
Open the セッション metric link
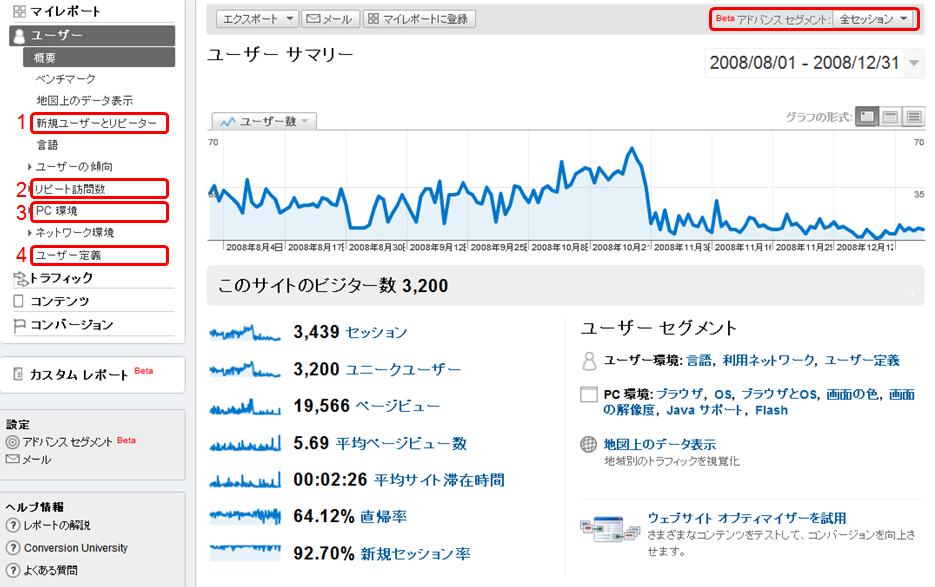point(376,332)
